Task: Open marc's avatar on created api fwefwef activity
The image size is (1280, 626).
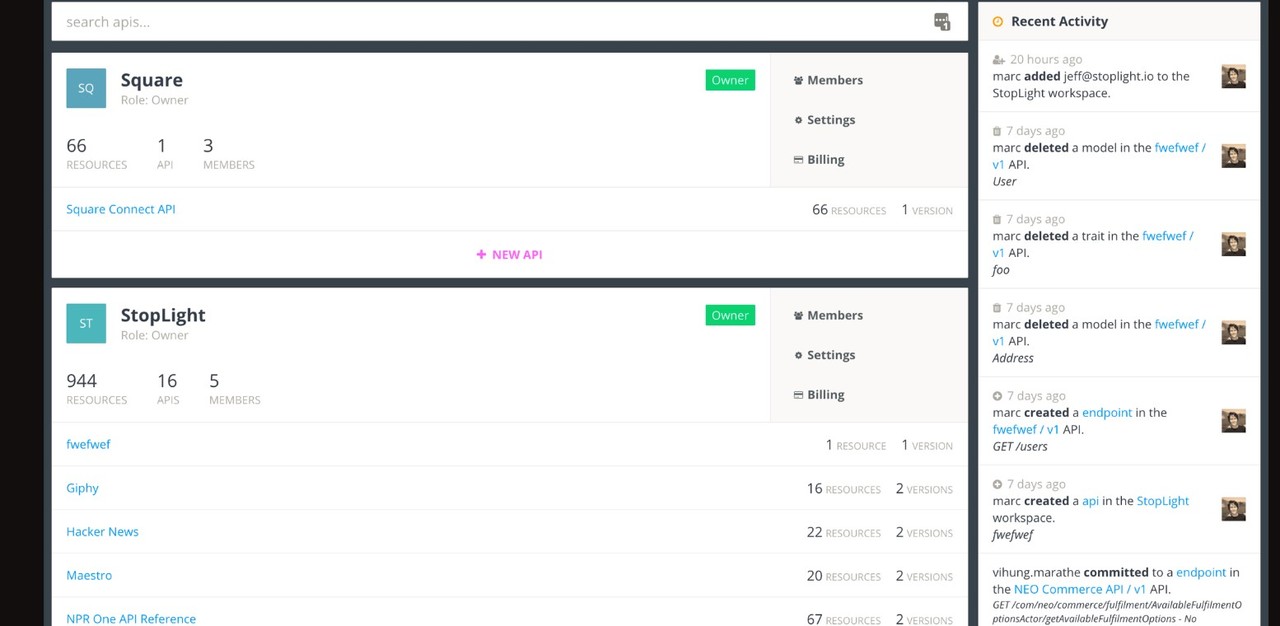Action: (1234, 509)
